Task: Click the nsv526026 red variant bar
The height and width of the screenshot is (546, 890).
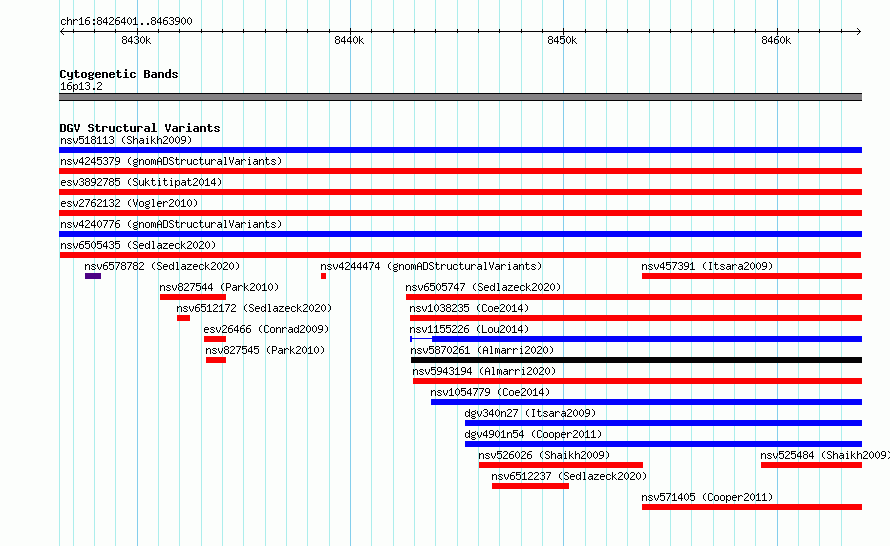Action: click(561, 465)
